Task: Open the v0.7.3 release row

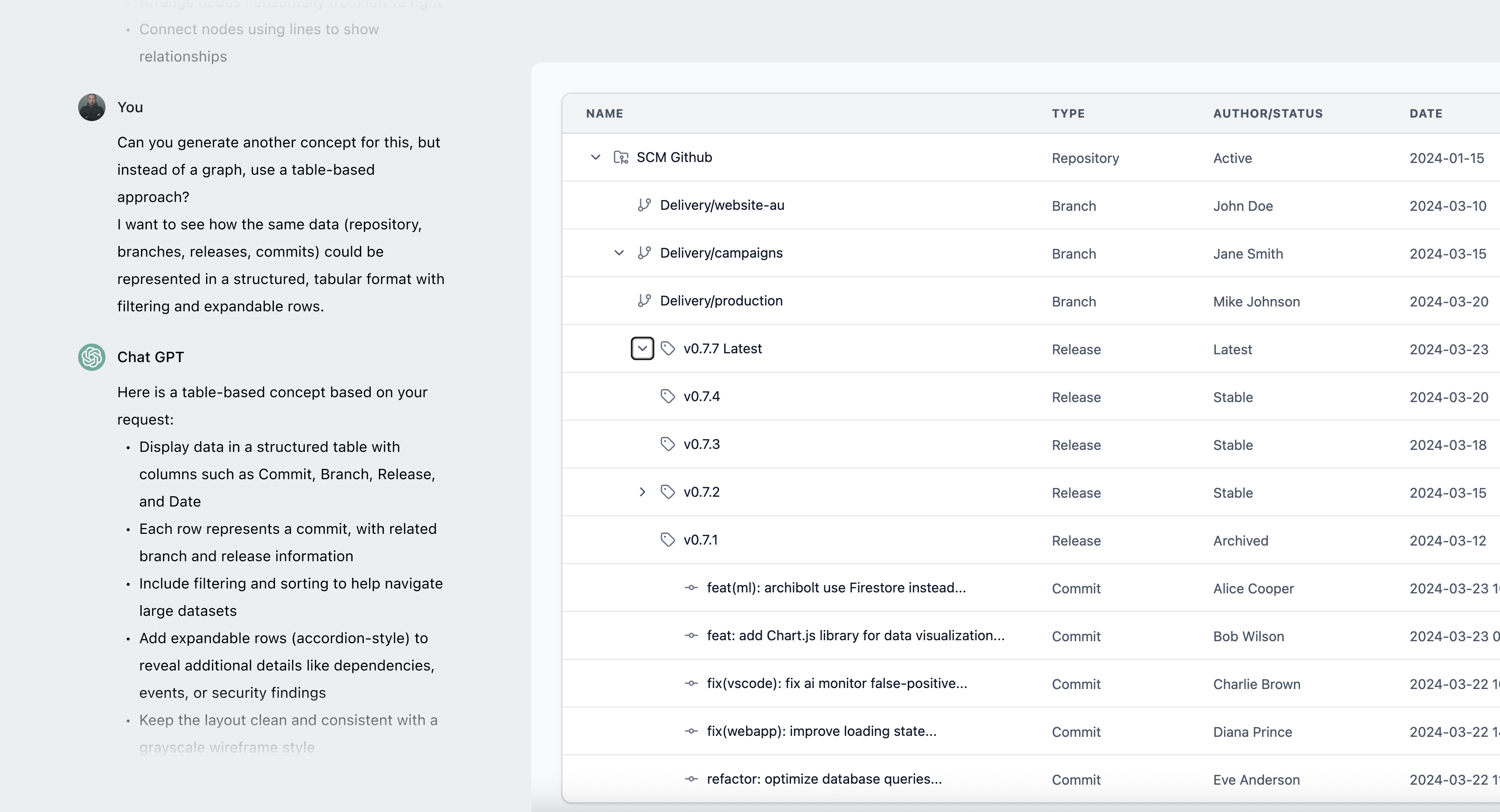Action: click(x=702, y=444)
